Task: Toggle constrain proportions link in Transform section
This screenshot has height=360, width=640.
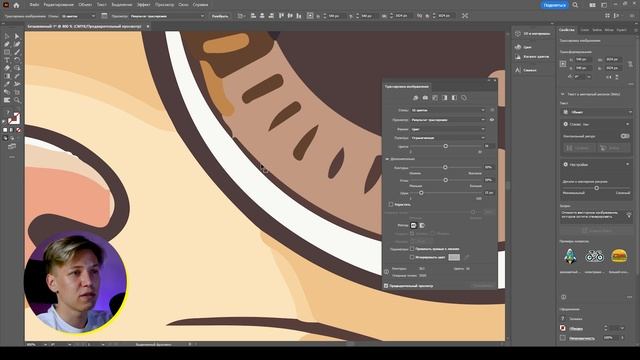Action: 630,64
